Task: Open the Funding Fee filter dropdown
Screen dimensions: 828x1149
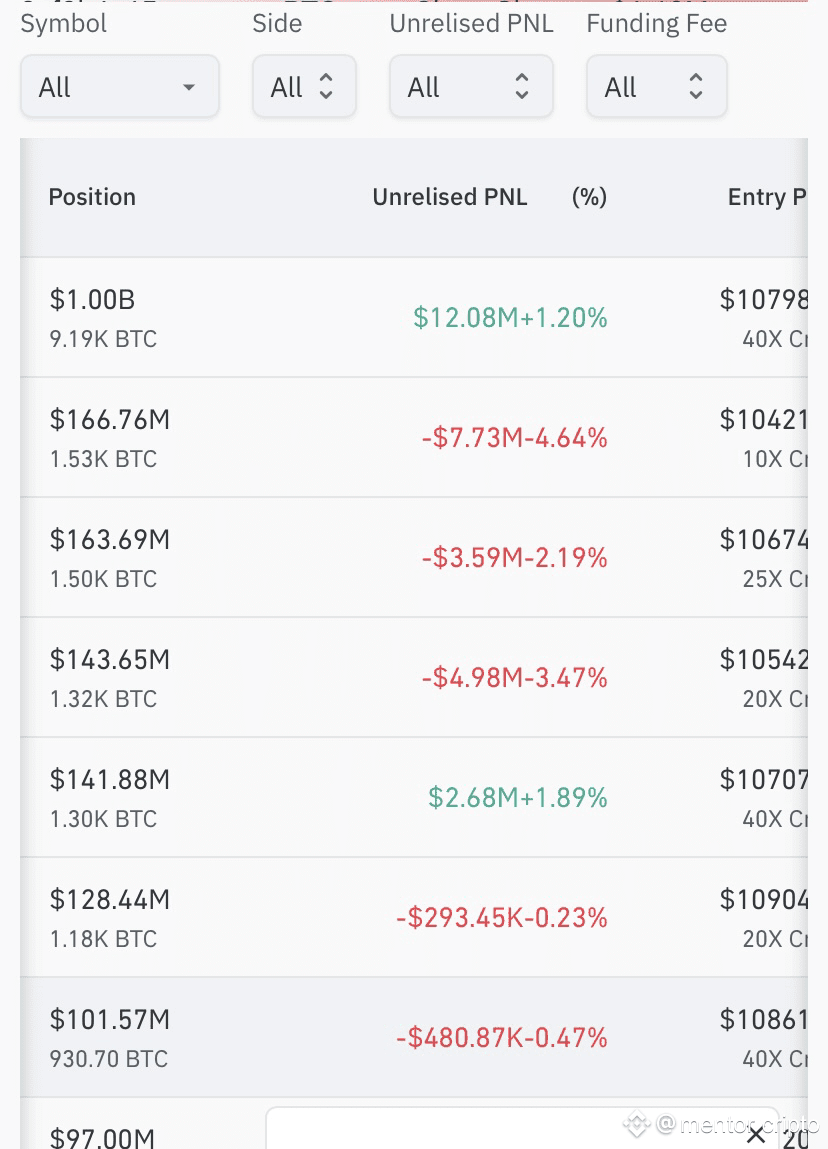Action: (657, 86)
